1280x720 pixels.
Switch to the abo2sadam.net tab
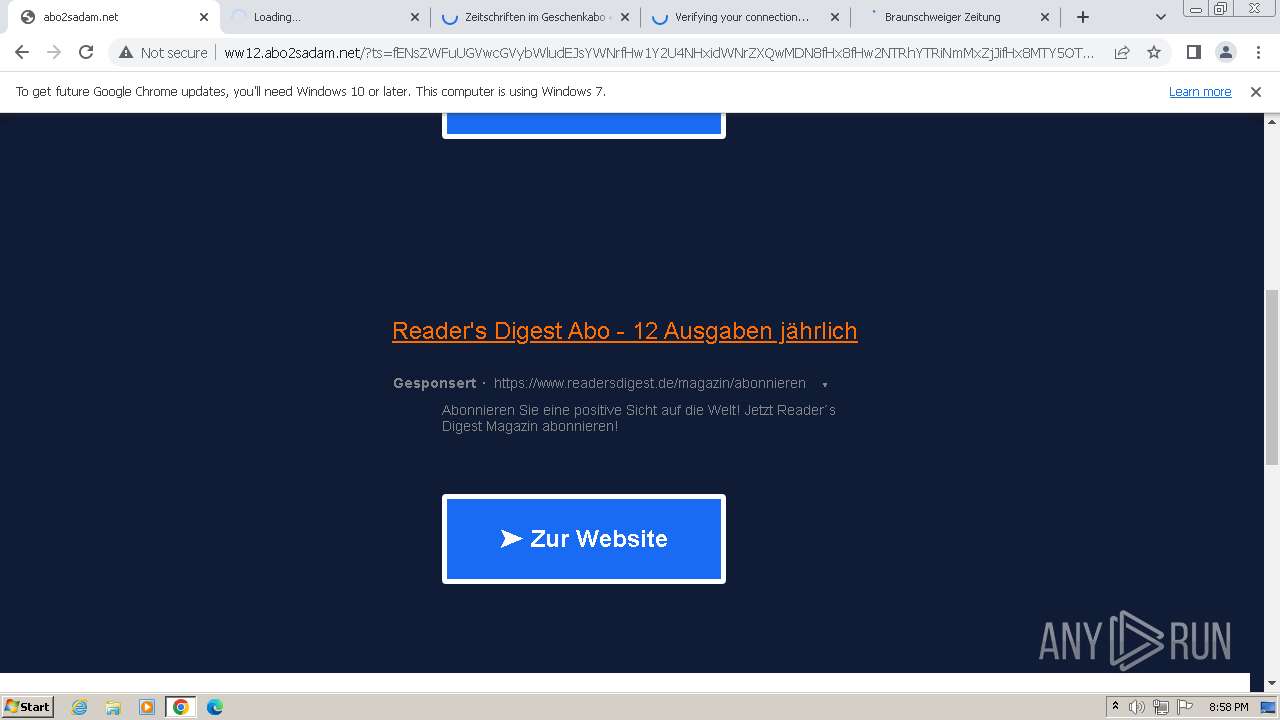113,17
